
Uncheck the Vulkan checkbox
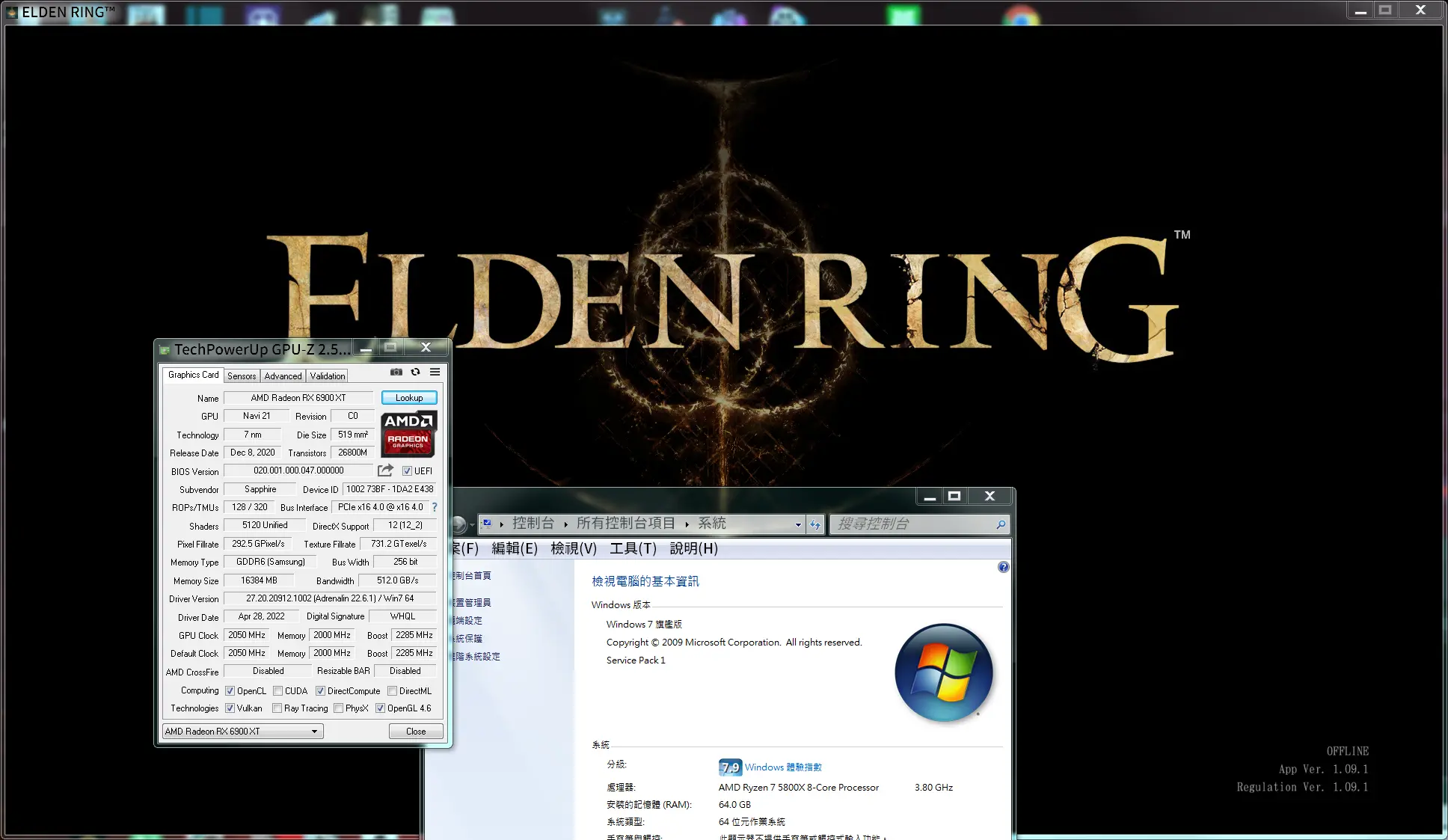pyautogui.click(x=230, y=708)
